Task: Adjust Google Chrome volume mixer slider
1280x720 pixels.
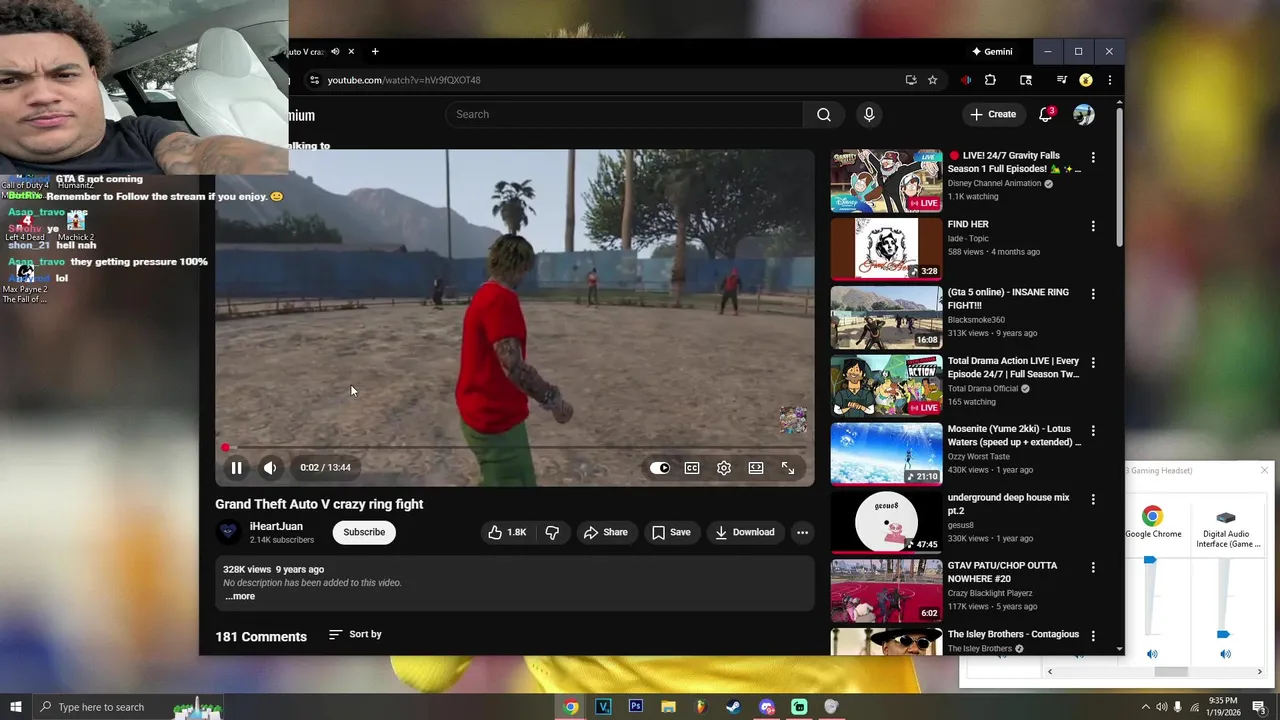Action: click(1150, 561)
